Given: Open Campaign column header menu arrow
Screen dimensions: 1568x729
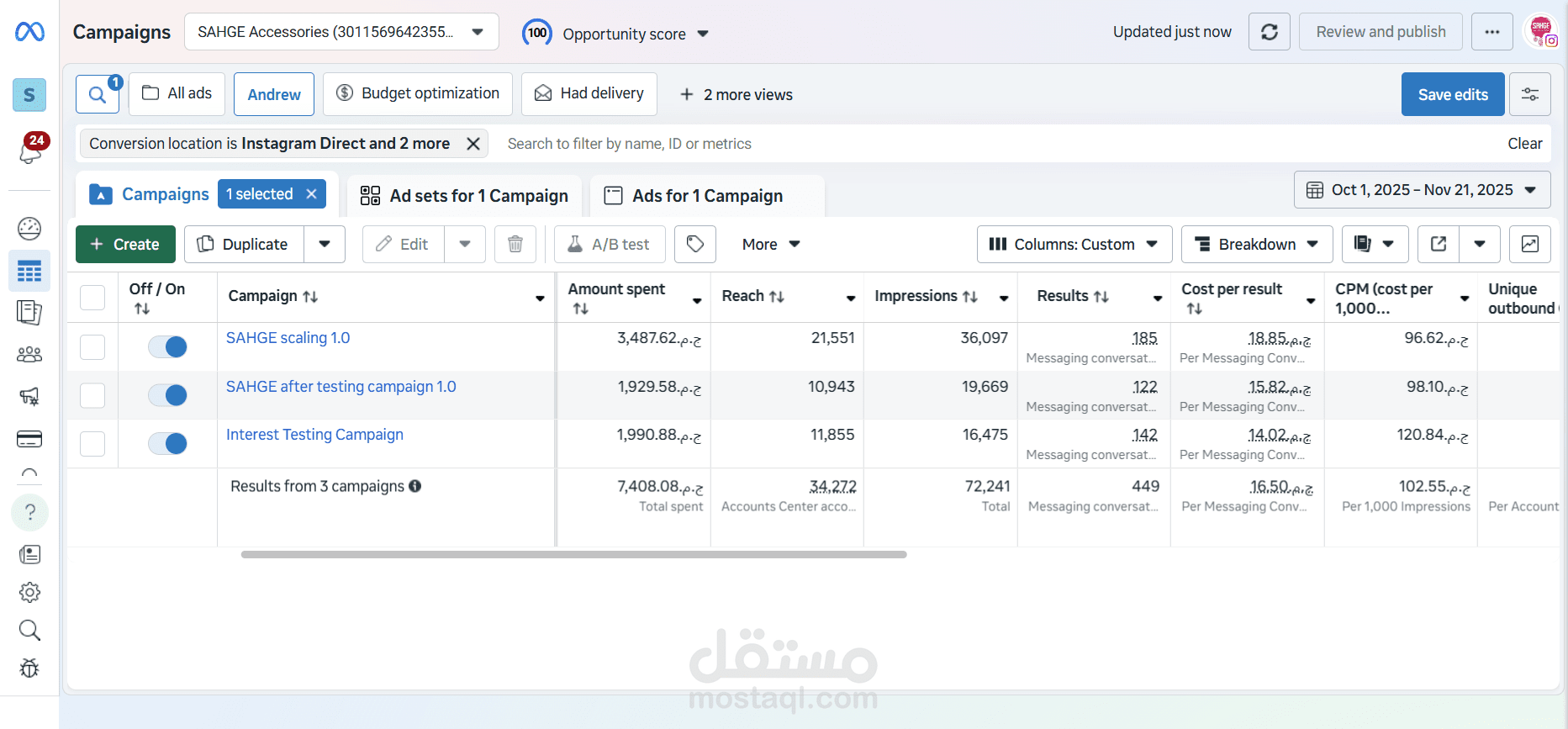Looking at the screenshot, I should point(540,298).
